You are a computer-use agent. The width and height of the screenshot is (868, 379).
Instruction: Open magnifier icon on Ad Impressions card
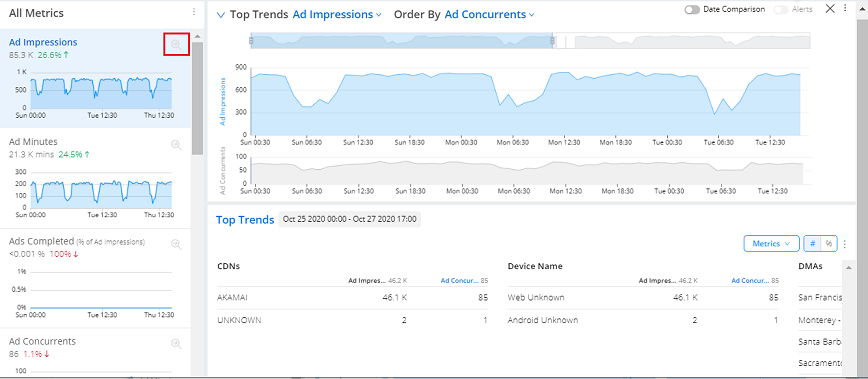pos(177,44)
